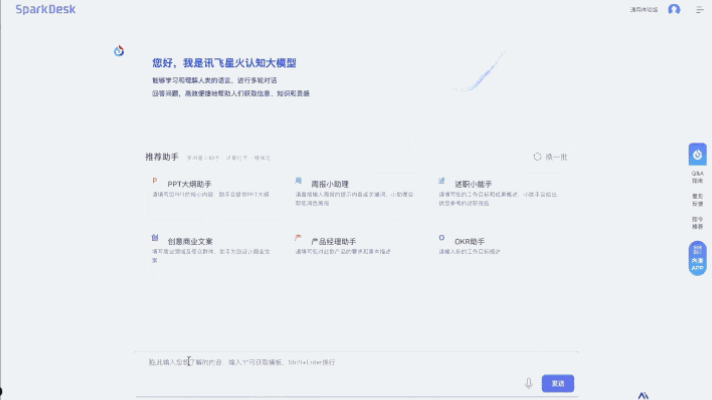Open the hamburger menu at top right
This screenshot has width=712, height=400.
(700, 9)
